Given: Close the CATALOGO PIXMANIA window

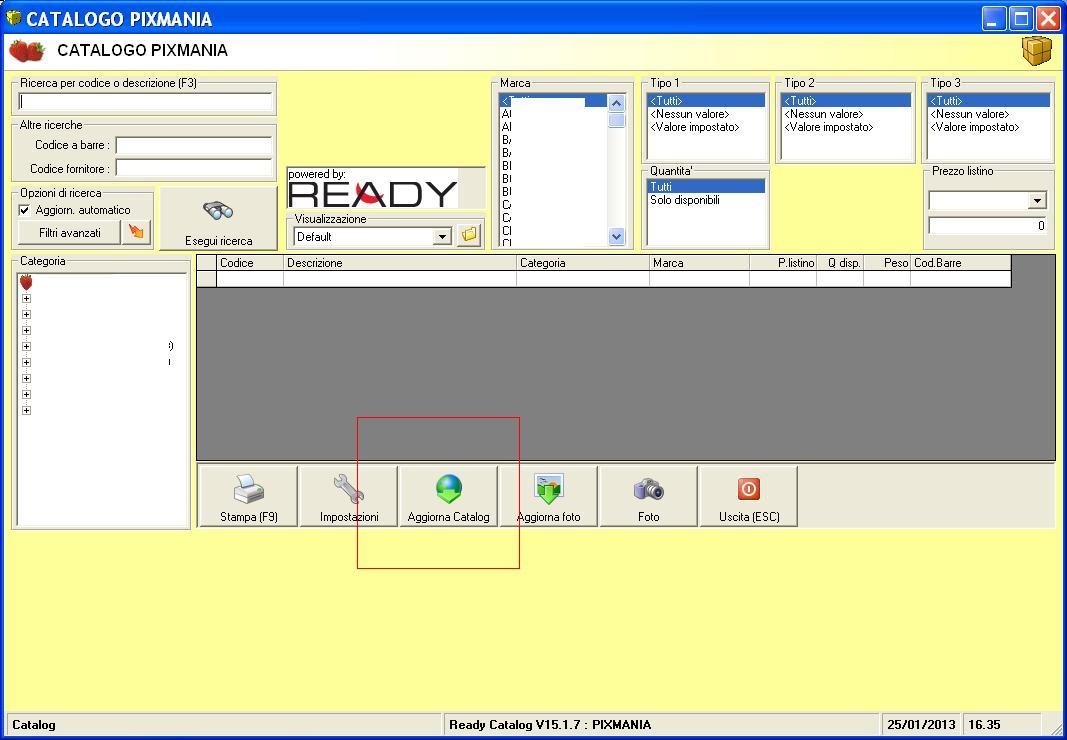Looking at the screenshot, I should pos(1048,19).
